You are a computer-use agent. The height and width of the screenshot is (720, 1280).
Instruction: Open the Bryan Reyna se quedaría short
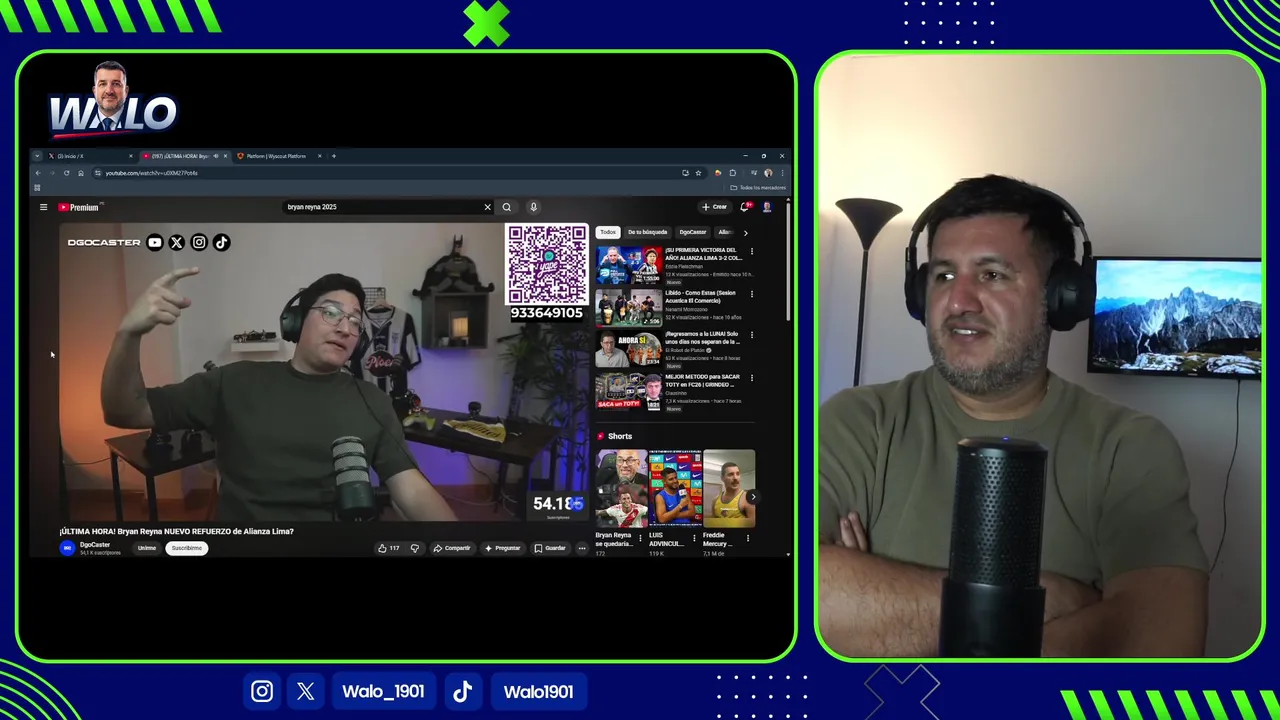click(621, 488)
